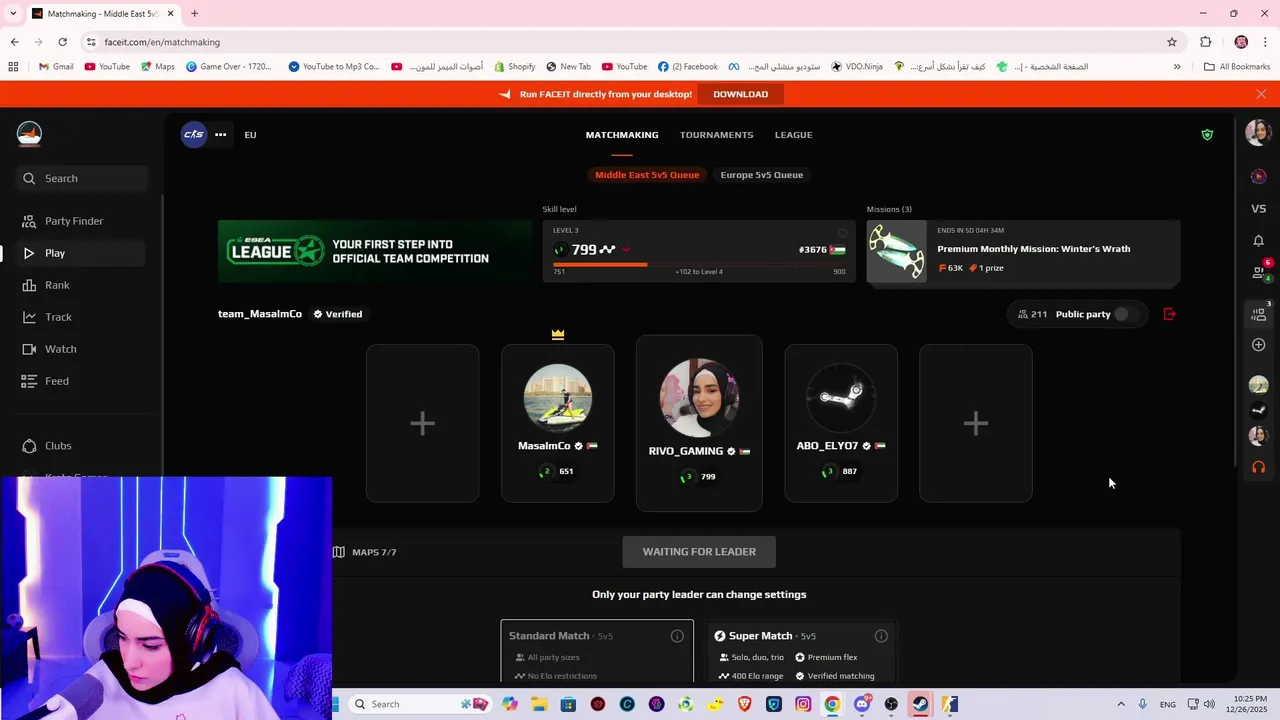Open Steam from the taskbar
The width and height of the screenshot is (1280, 720).
coord(920,704)
